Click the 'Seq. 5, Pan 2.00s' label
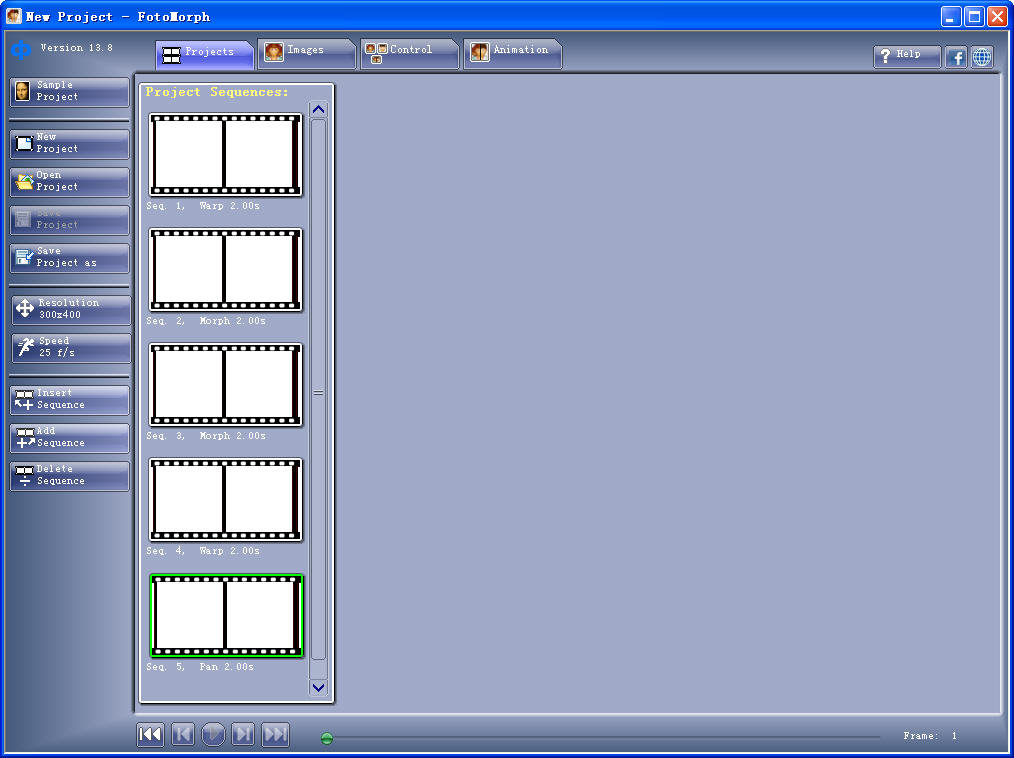Screen dimensions: 1014x758 pos(200,667)
